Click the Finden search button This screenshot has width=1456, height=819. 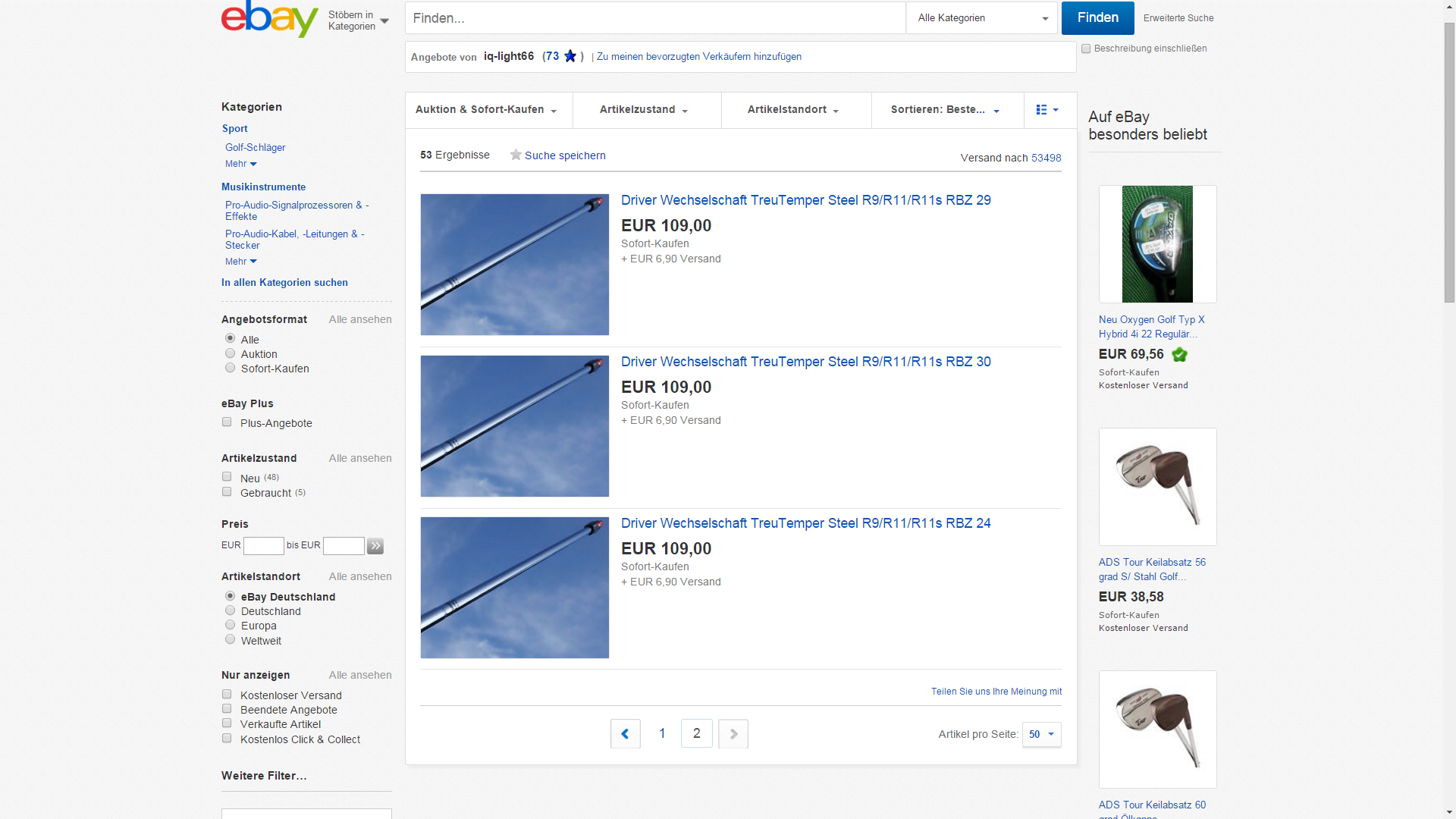[x=1097, y=18]
